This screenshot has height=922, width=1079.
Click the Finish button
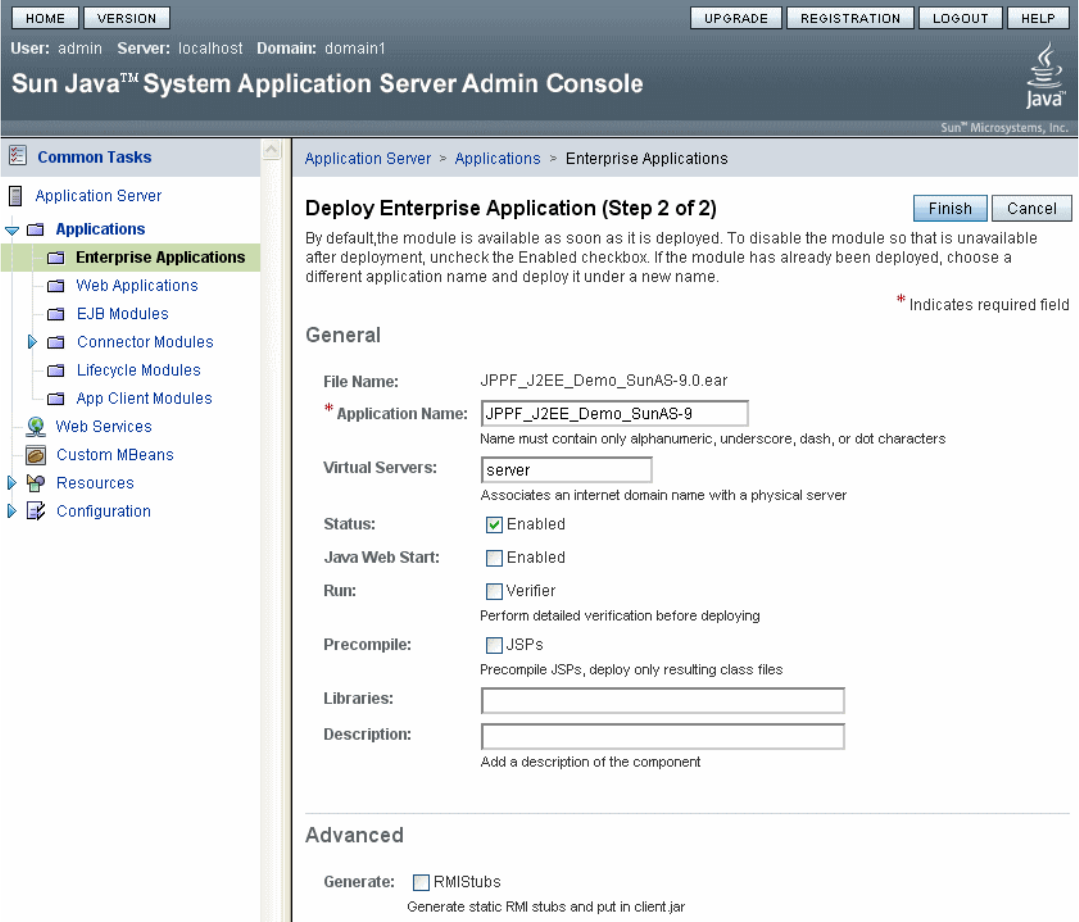pos(949,208)
